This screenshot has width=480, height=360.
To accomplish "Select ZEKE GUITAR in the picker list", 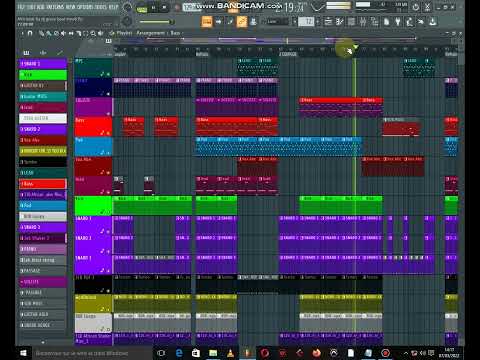I will (x=43, y=118).
